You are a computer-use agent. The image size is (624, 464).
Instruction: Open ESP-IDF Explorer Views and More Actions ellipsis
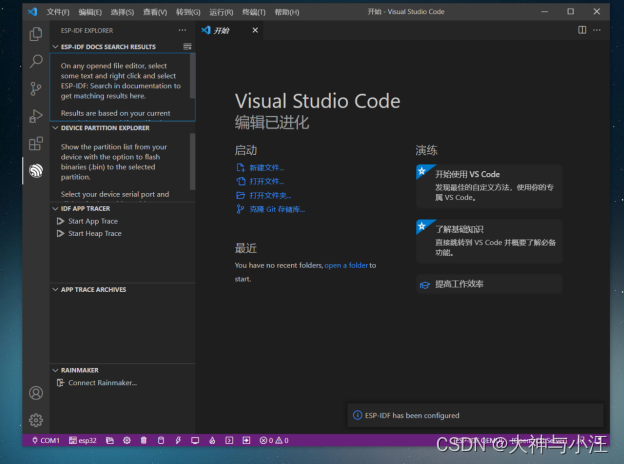click(x=182, y=30)
